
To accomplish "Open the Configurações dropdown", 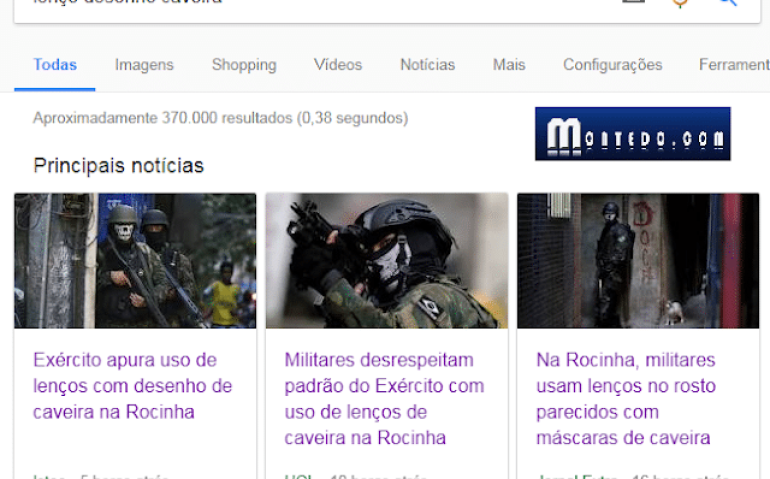I will coord(613,65).
